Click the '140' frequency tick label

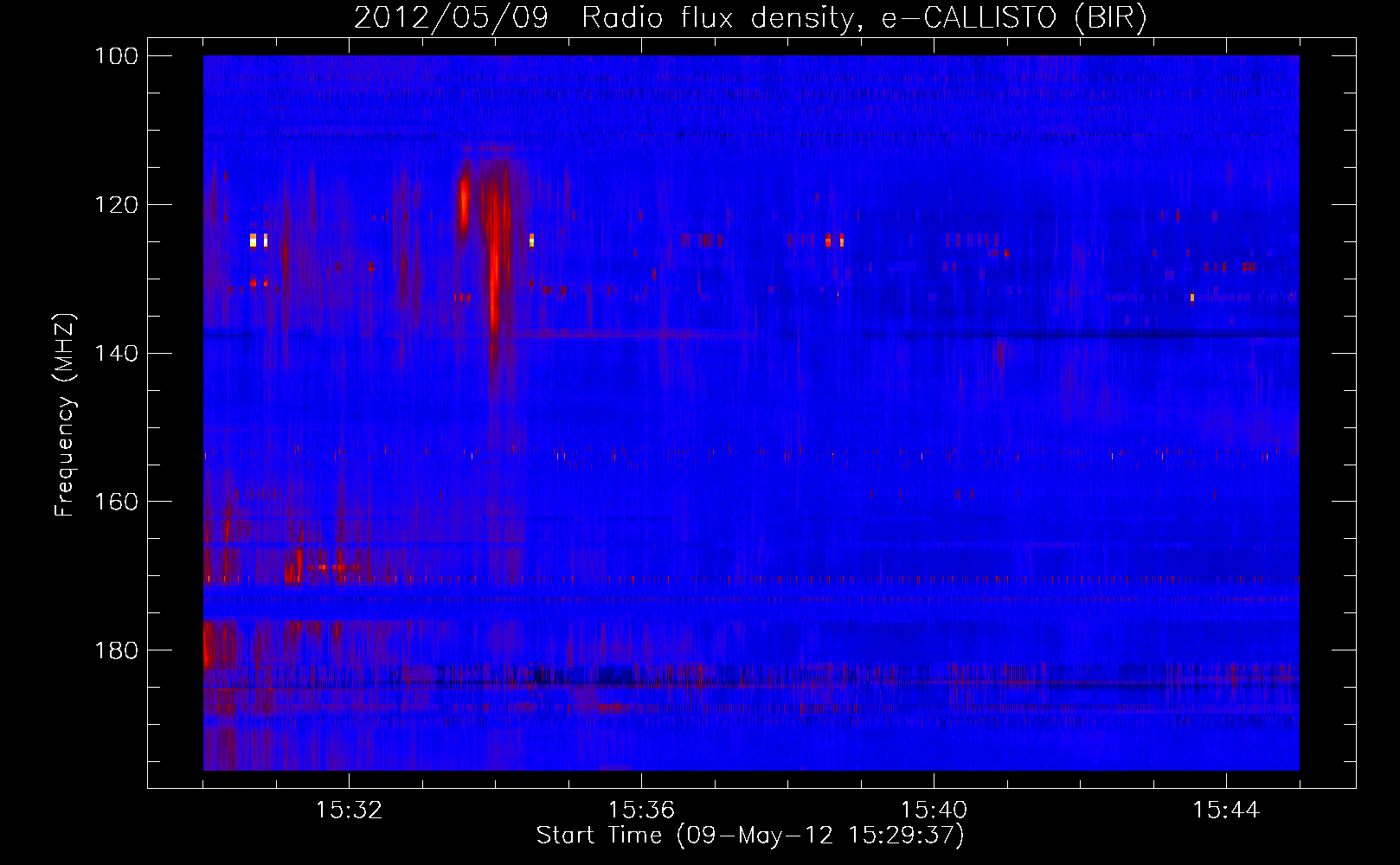coord(116,354)
